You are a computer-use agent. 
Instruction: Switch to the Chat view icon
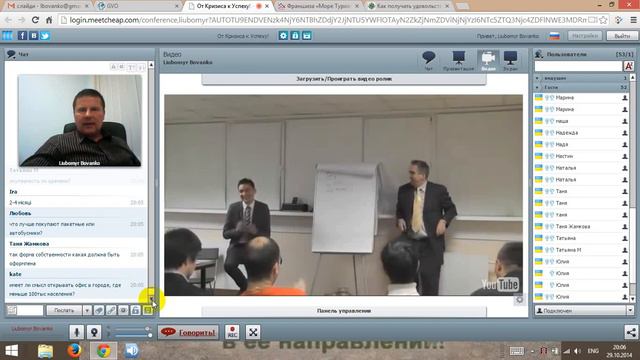tap(429, 61)
